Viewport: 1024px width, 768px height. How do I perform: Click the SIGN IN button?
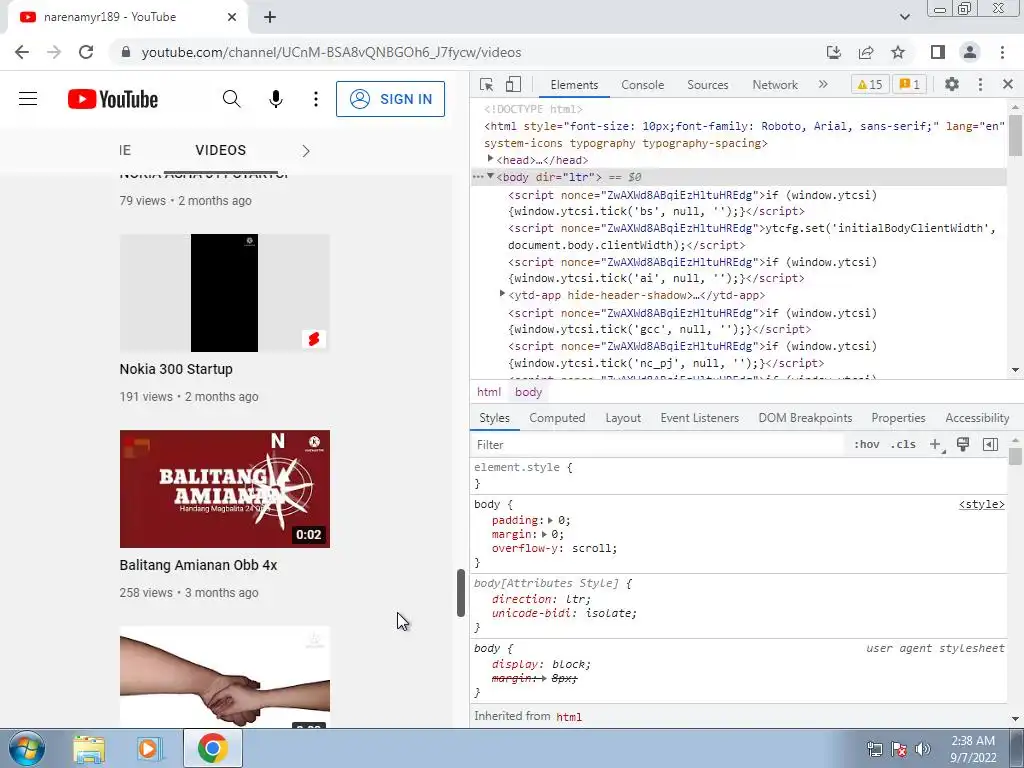[391, 99]
